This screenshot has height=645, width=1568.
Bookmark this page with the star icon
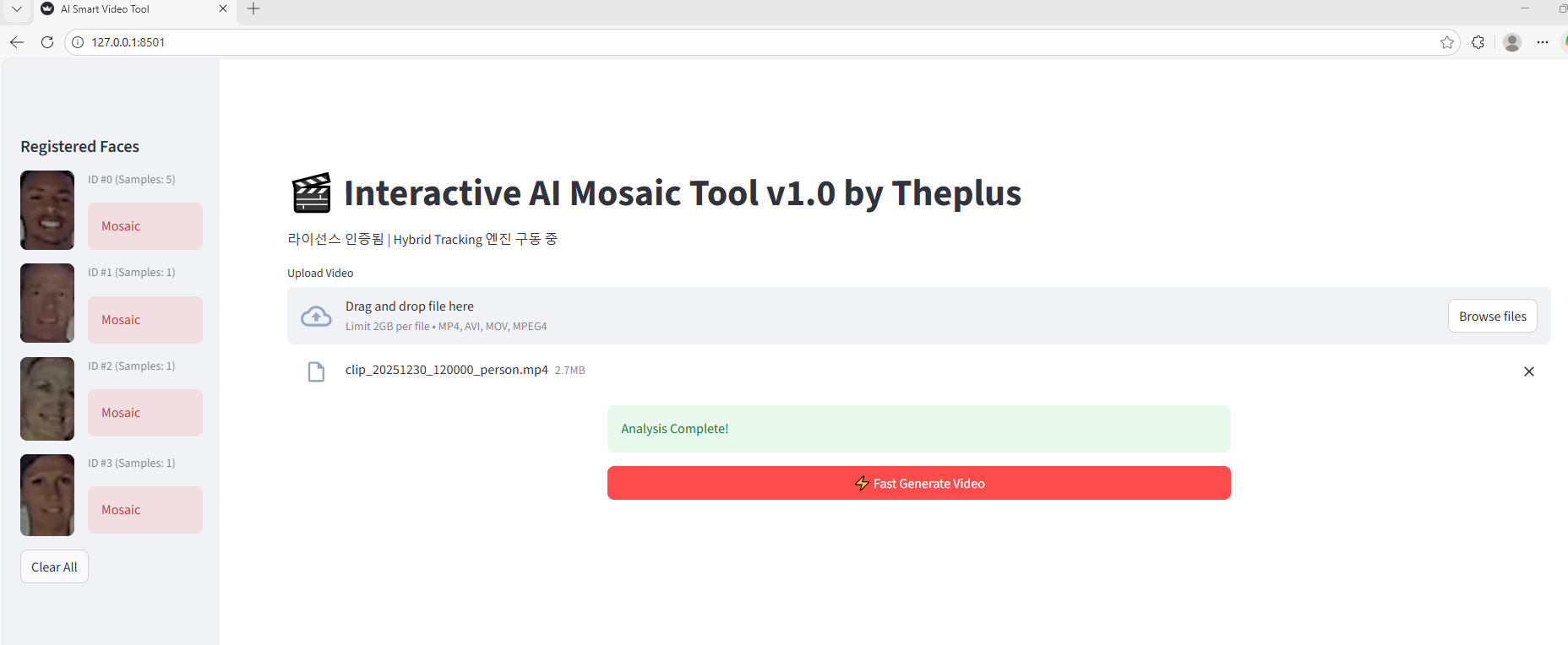[1447, 42]
